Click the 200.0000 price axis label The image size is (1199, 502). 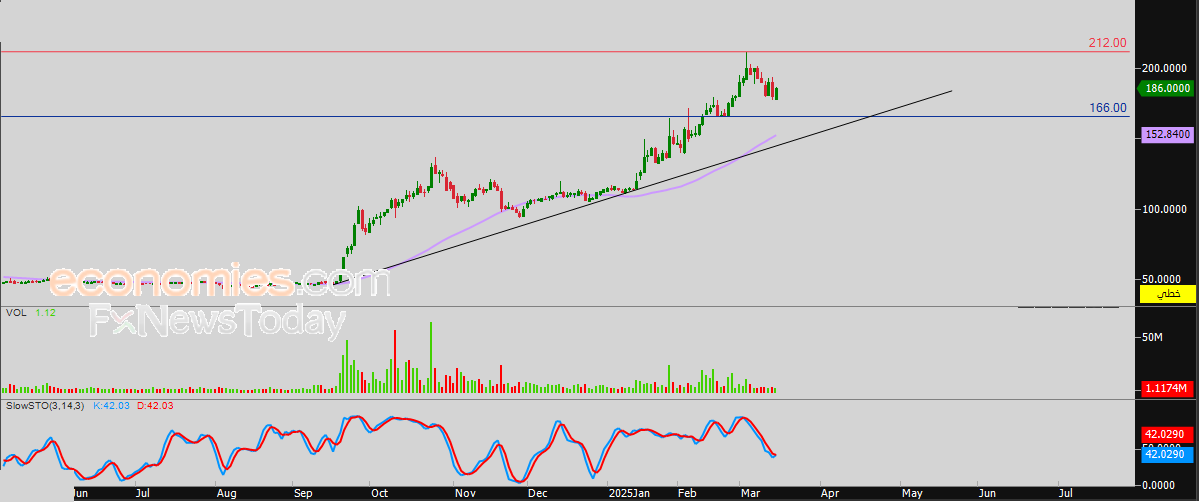tap(1165, 68)
